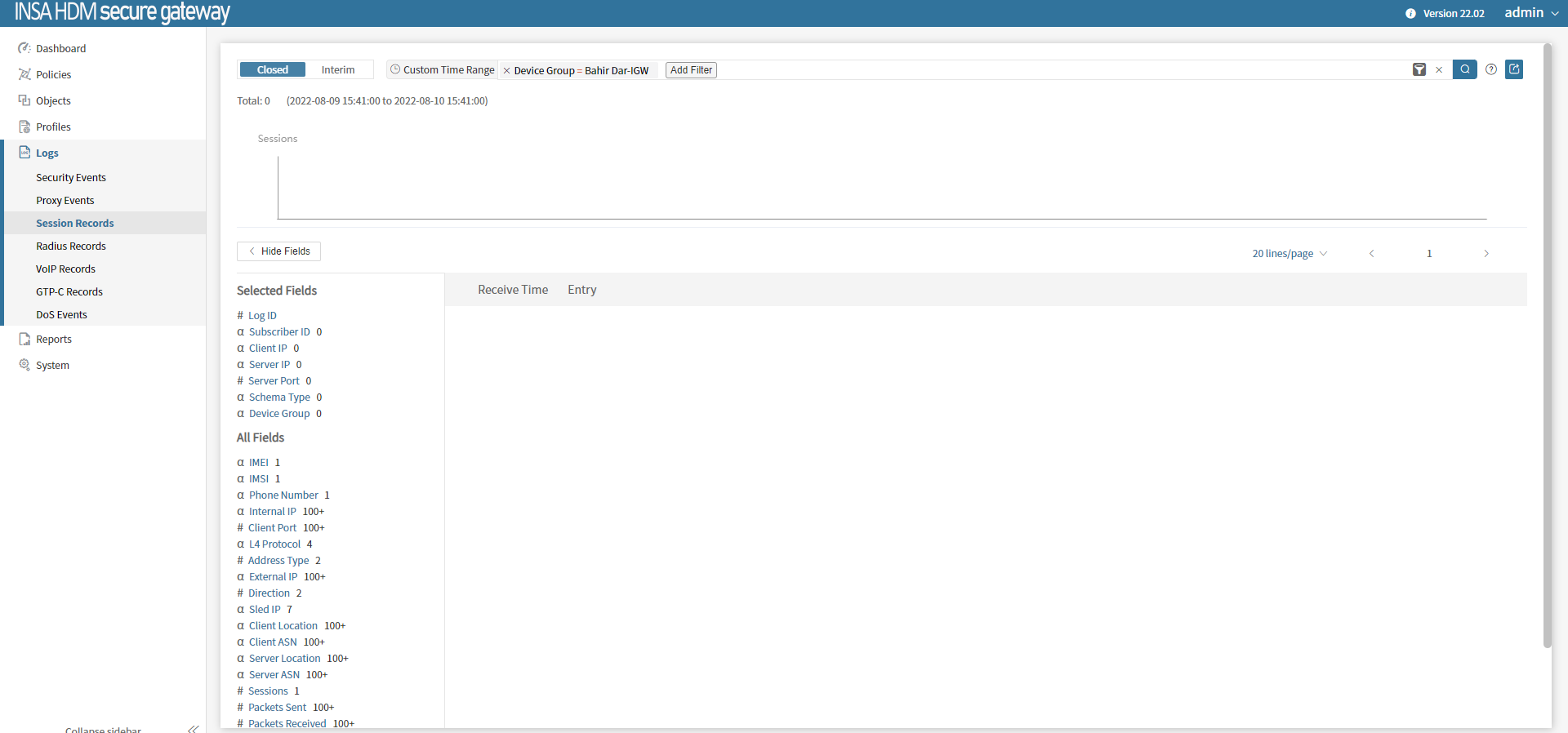Open Radius Records log page
Screen dimensions: 1568x733
tap(71, 247)
